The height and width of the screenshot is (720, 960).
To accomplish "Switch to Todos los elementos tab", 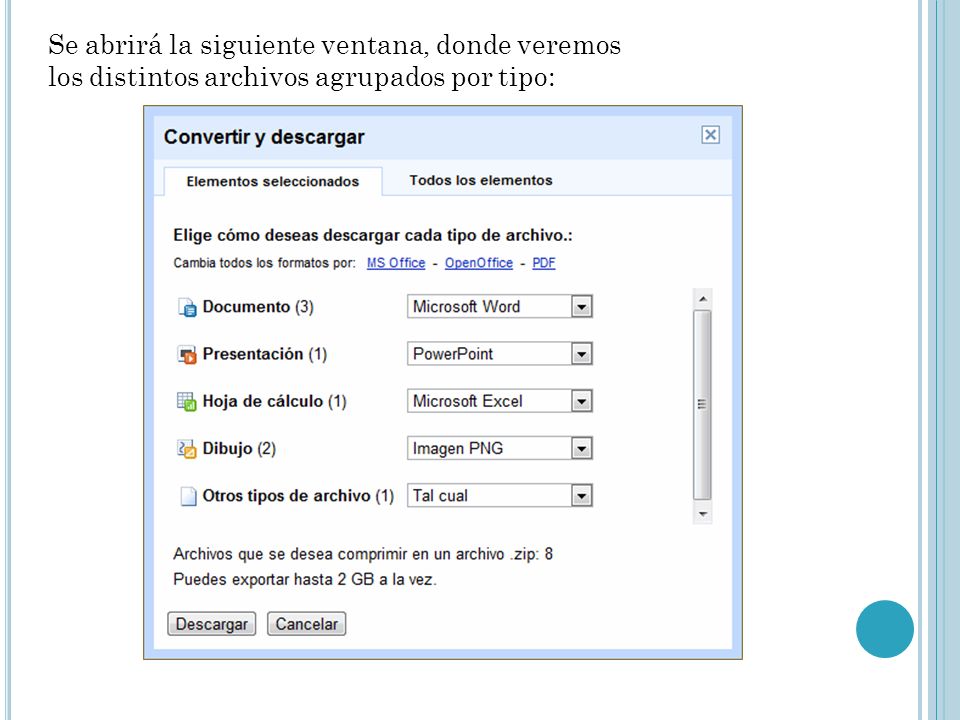I will coord(481,180).
